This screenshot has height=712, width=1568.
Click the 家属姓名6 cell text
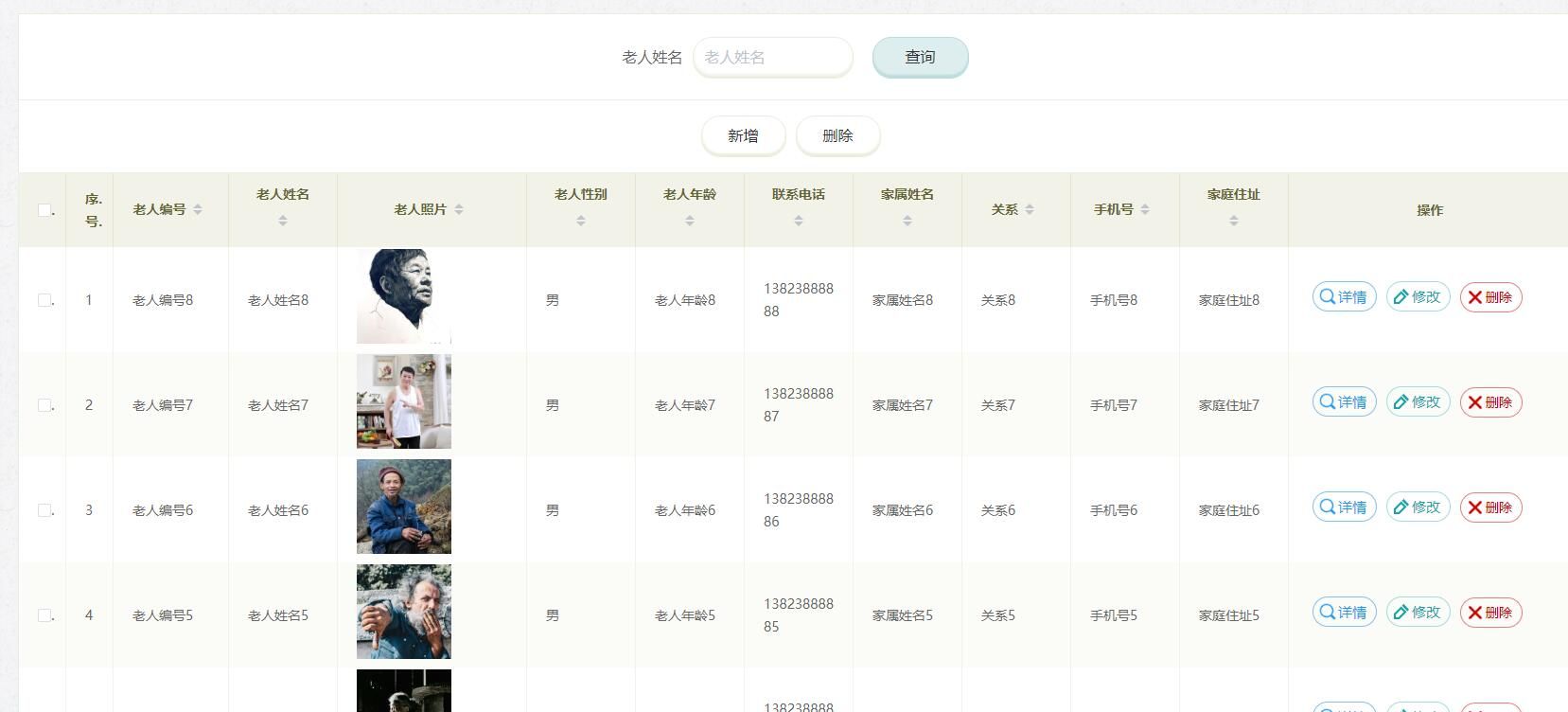(x=903, y=510)
